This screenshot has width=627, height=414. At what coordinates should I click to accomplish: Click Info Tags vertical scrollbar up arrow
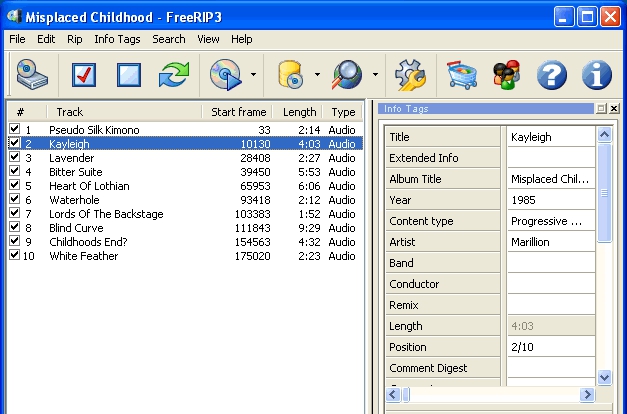point(604,135)
